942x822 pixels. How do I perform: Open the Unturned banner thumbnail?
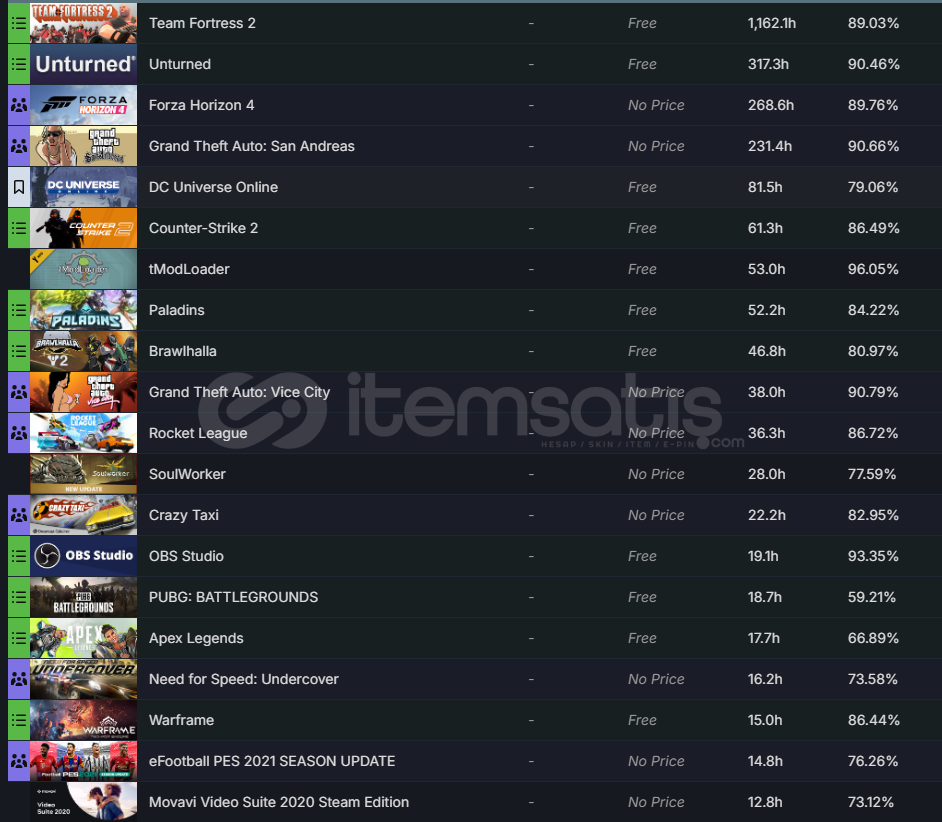[x=84, y=64]
